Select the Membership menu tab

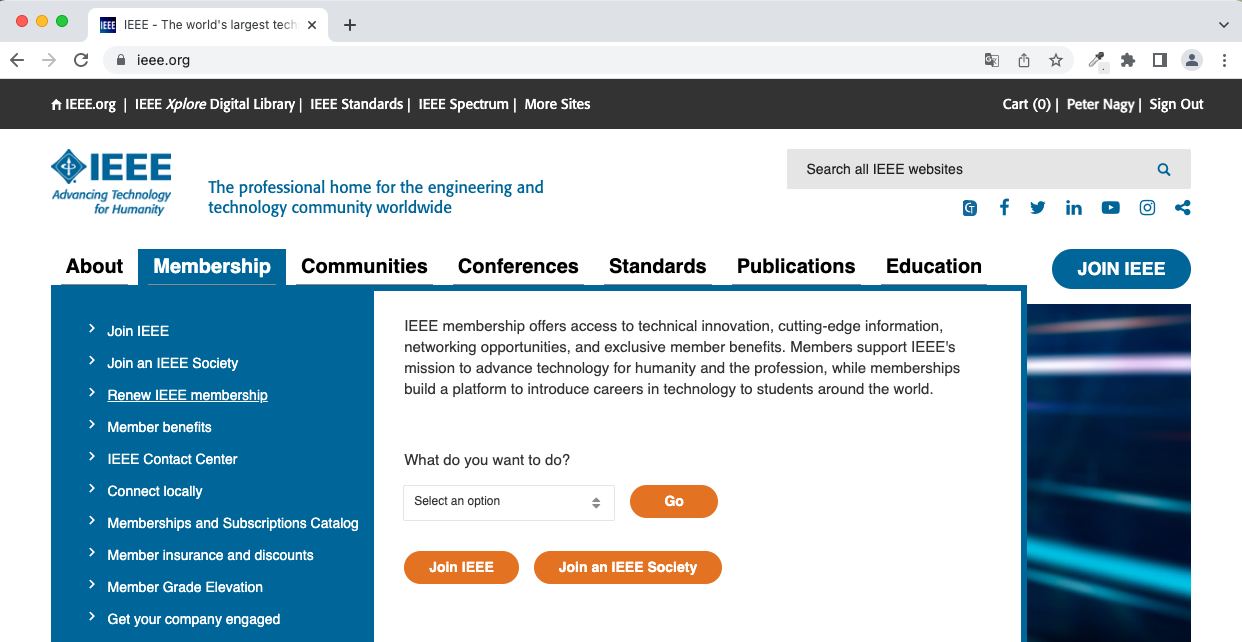[212, 266]
